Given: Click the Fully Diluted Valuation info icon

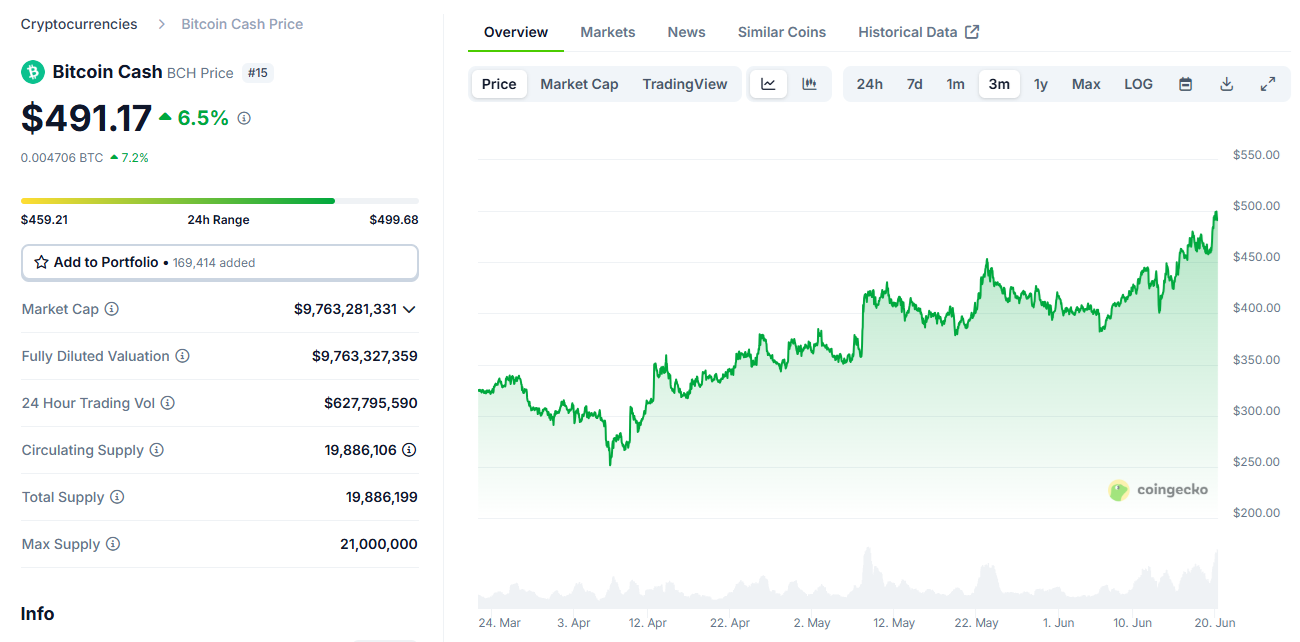Looking at the screenshot, I should [183, 356].
